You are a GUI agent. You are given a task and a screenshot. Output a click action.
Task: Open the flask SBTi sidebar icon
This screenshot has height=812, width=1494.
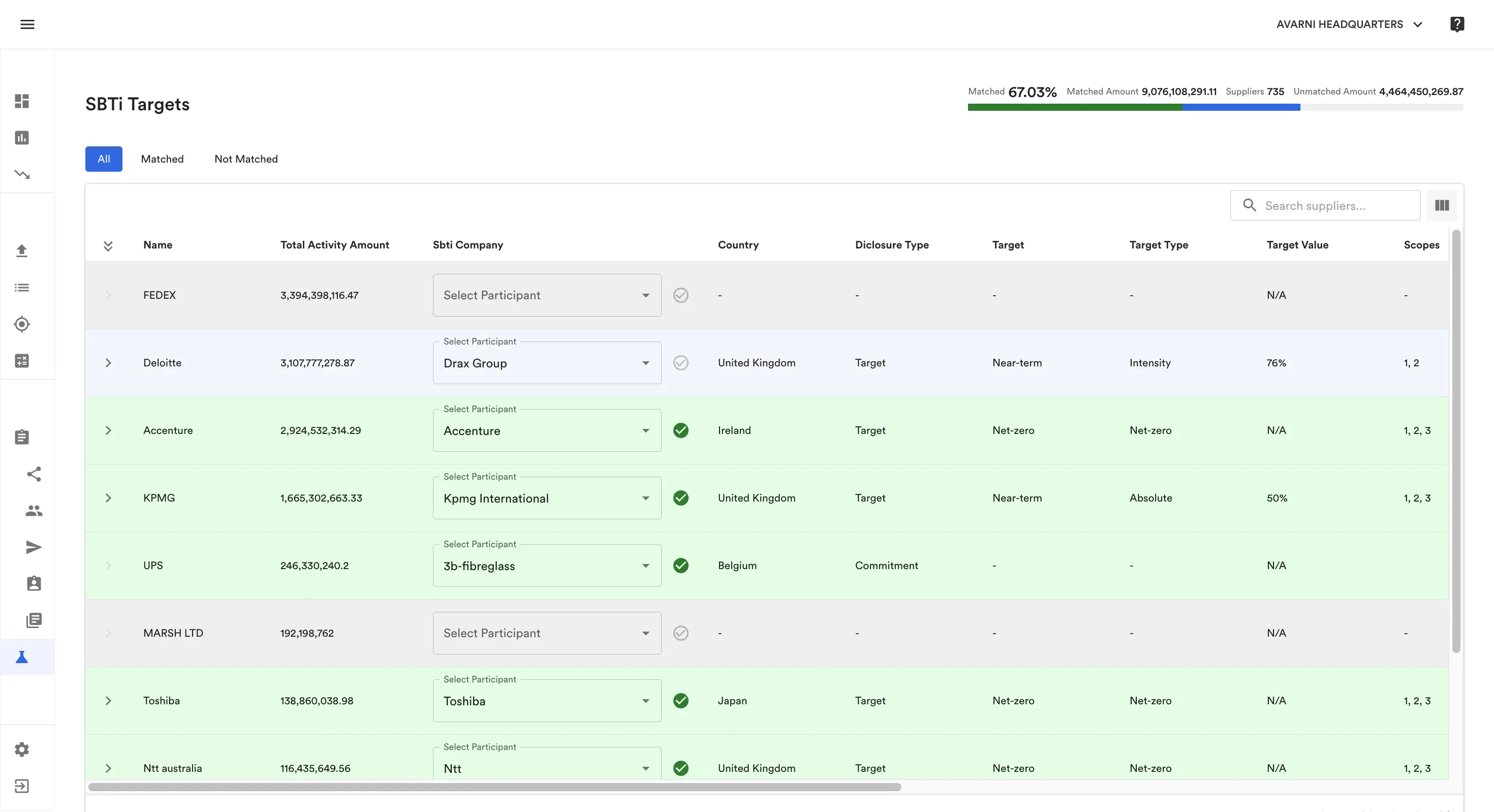click(22, 657)
